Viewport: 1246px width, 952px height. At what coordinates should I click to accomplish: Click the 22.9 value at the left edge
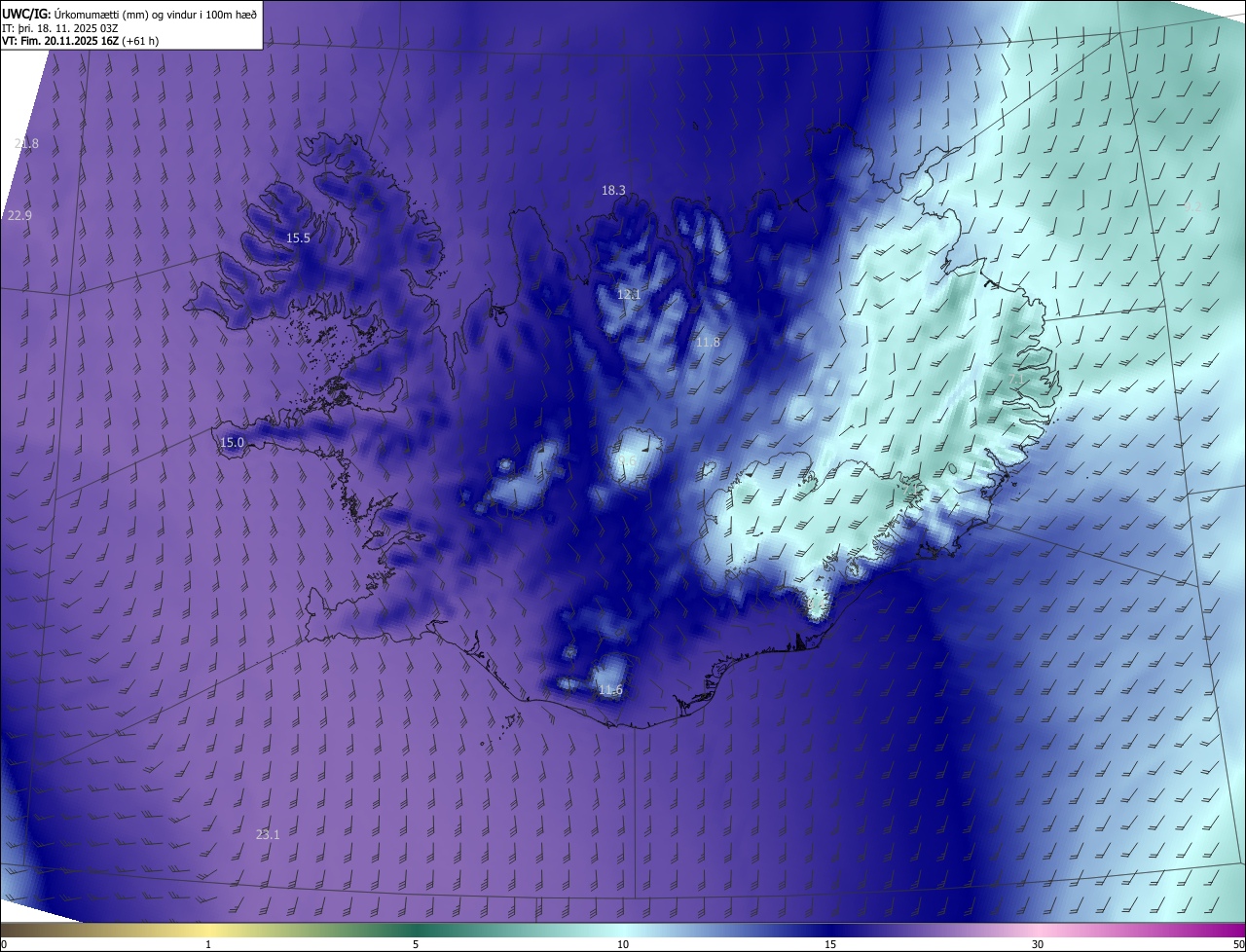19,215
